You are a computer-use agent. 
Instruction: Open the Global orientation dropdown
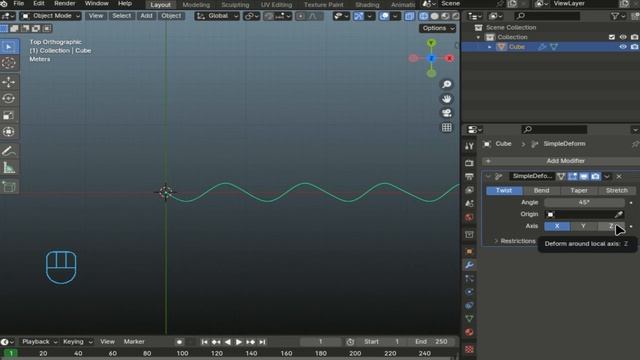tap(217, 16)
